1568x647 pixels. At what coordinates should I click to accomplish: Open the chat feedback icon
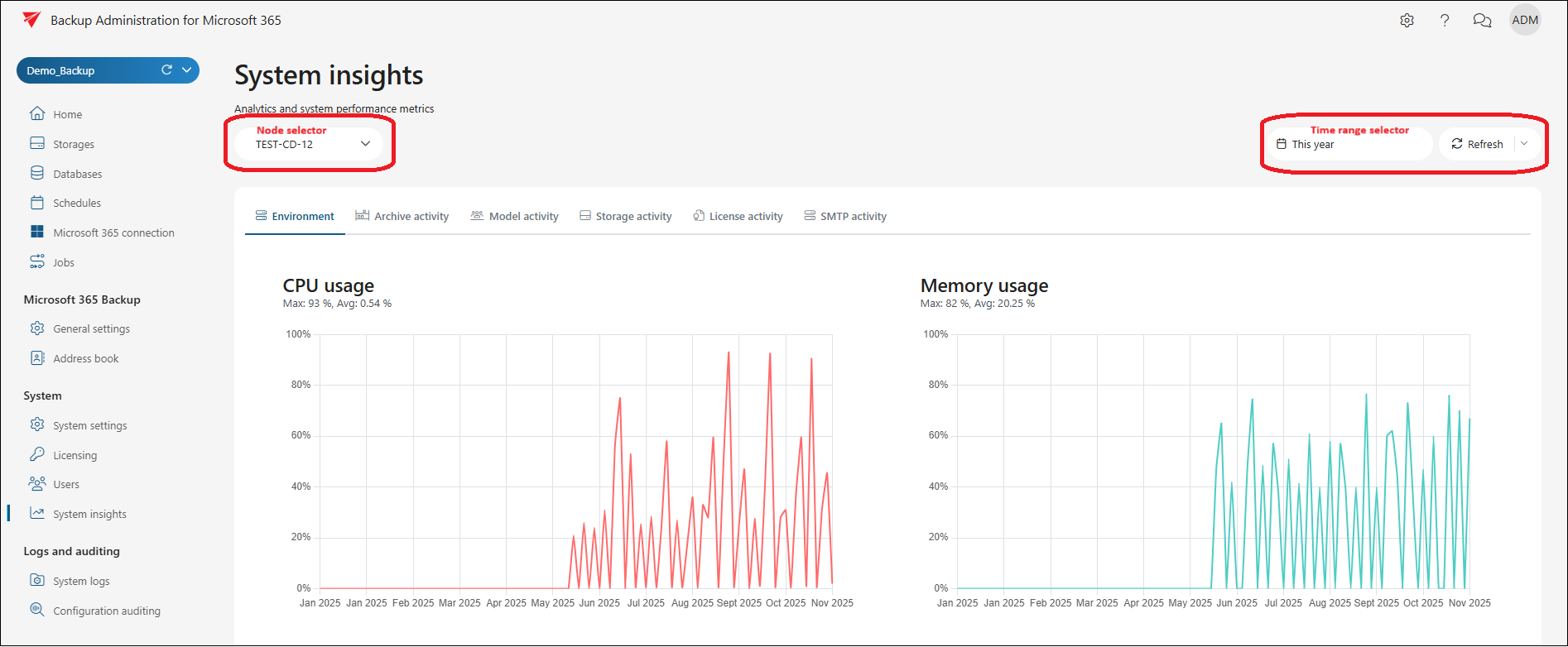click(1482, 21)
